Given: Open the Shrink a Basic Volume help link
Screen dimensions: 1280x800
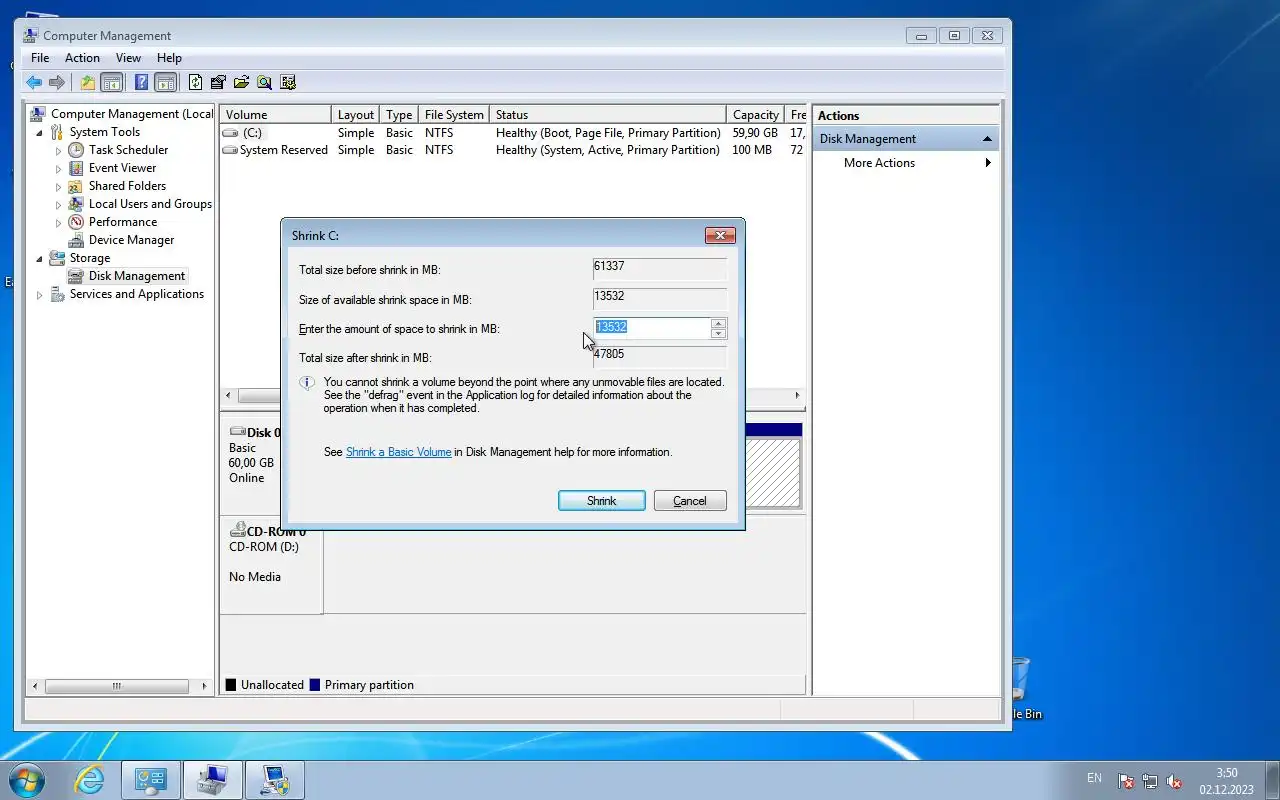Looking at the screenshot, I should click(398, 452).
